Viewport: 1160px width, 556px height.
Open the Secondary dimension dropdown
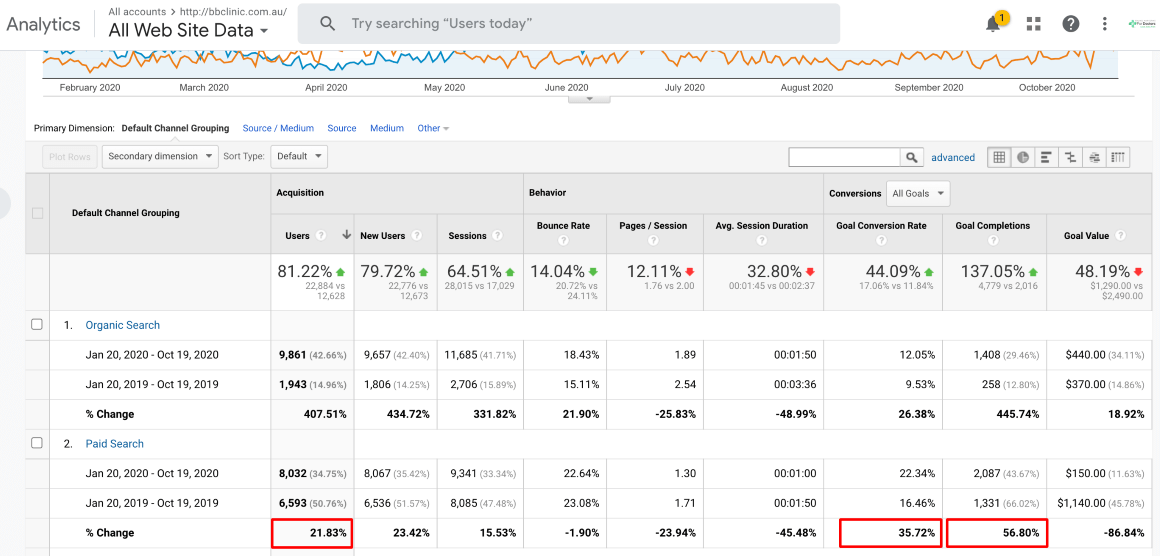coord(159,156)
